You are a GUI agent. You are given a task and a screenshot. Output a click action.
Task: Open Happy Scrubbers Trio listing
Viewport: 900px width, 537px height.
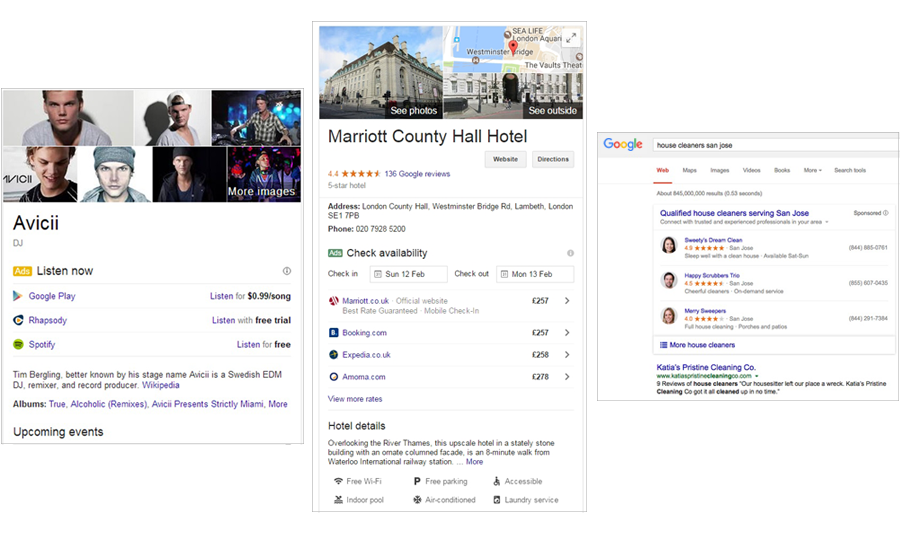pyautogui.click(x=712, y=275)
